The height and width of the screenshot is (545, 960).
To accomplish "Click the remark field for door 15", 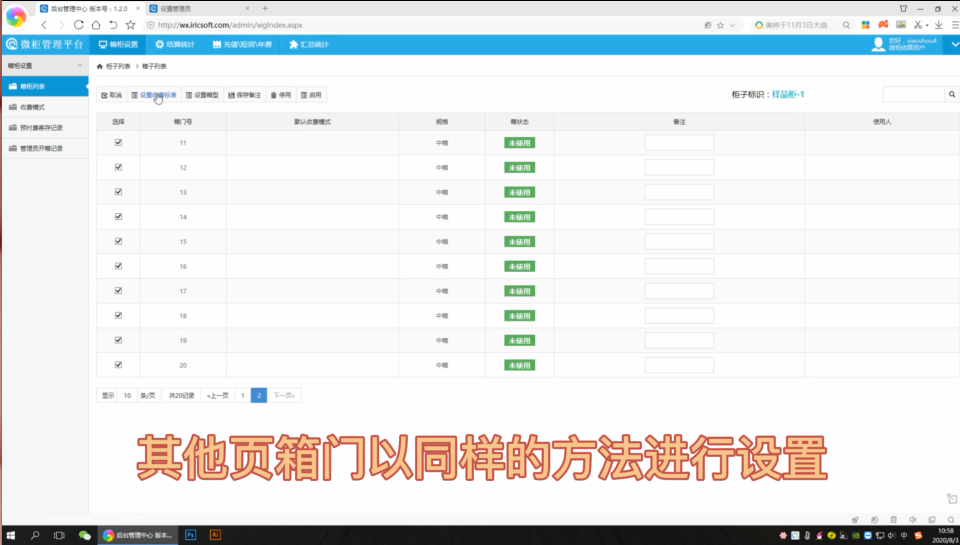I will [679, 241].
